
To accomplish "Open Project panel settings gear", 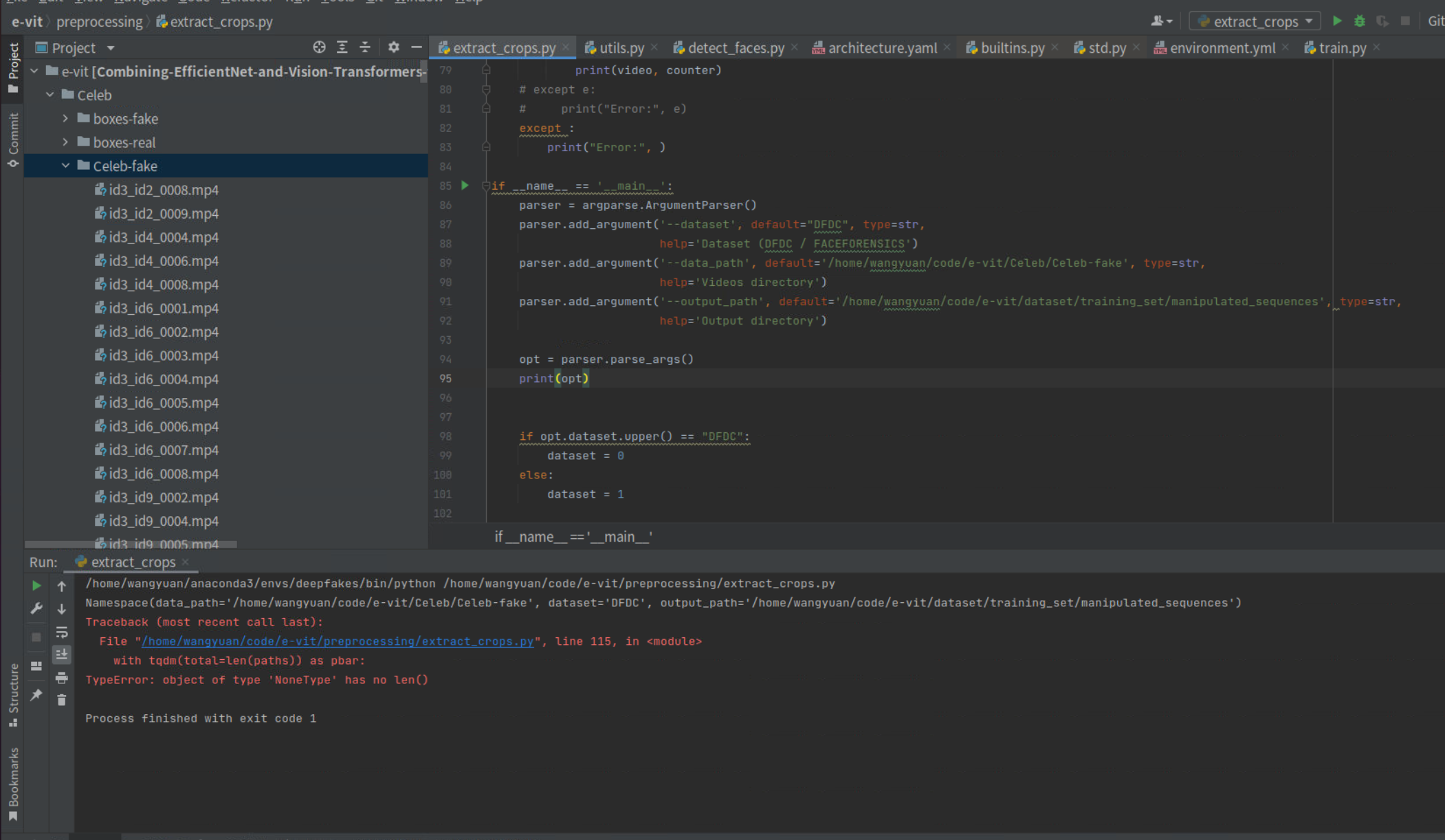I will 393,47.
